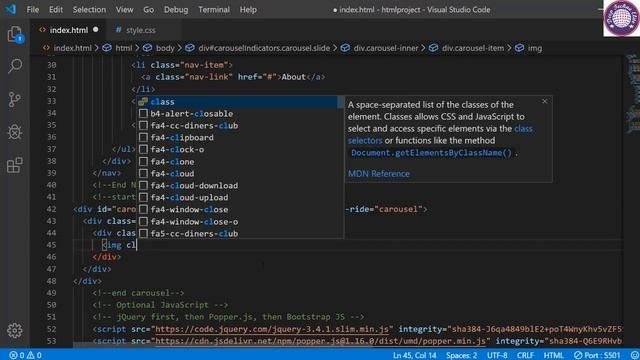The height and width of the screenshot is (360, 640).
Task: Open the Explorer view in activity bar
Action: click(x=15, y=34)
